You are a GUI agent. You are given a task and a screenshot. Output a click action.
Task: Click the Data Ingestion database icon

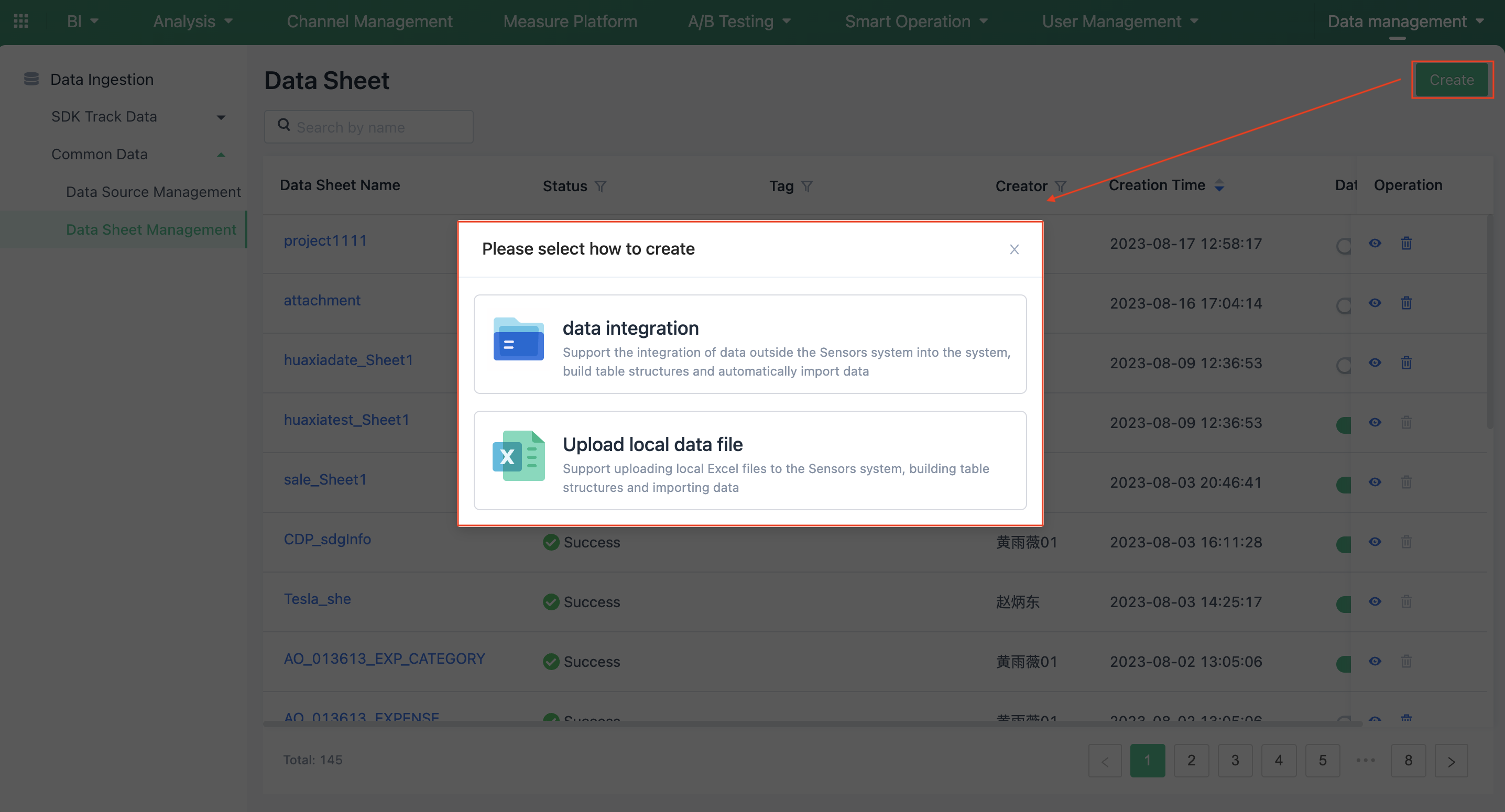tap(30, 78)
